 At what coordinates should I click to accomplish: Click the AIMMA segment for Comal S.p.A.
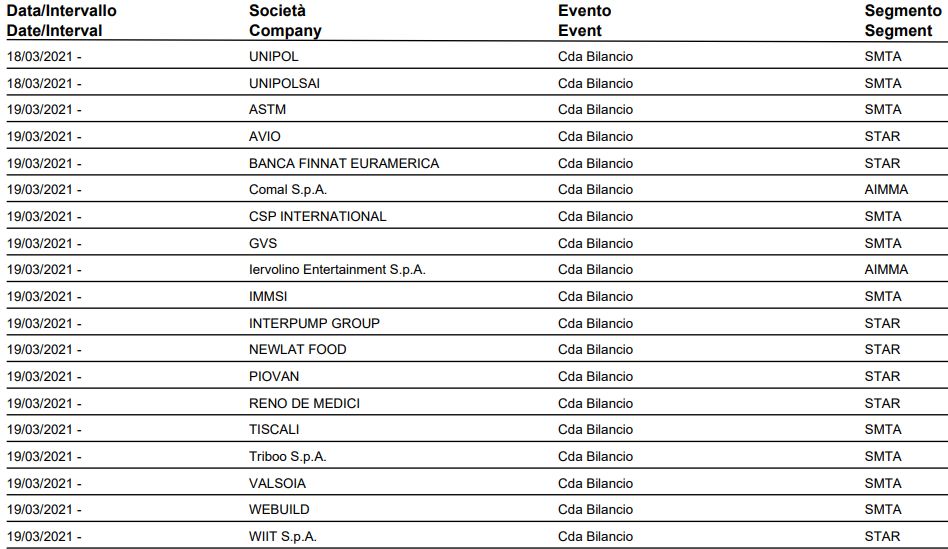pyautogui.click(x=886, y=190)
